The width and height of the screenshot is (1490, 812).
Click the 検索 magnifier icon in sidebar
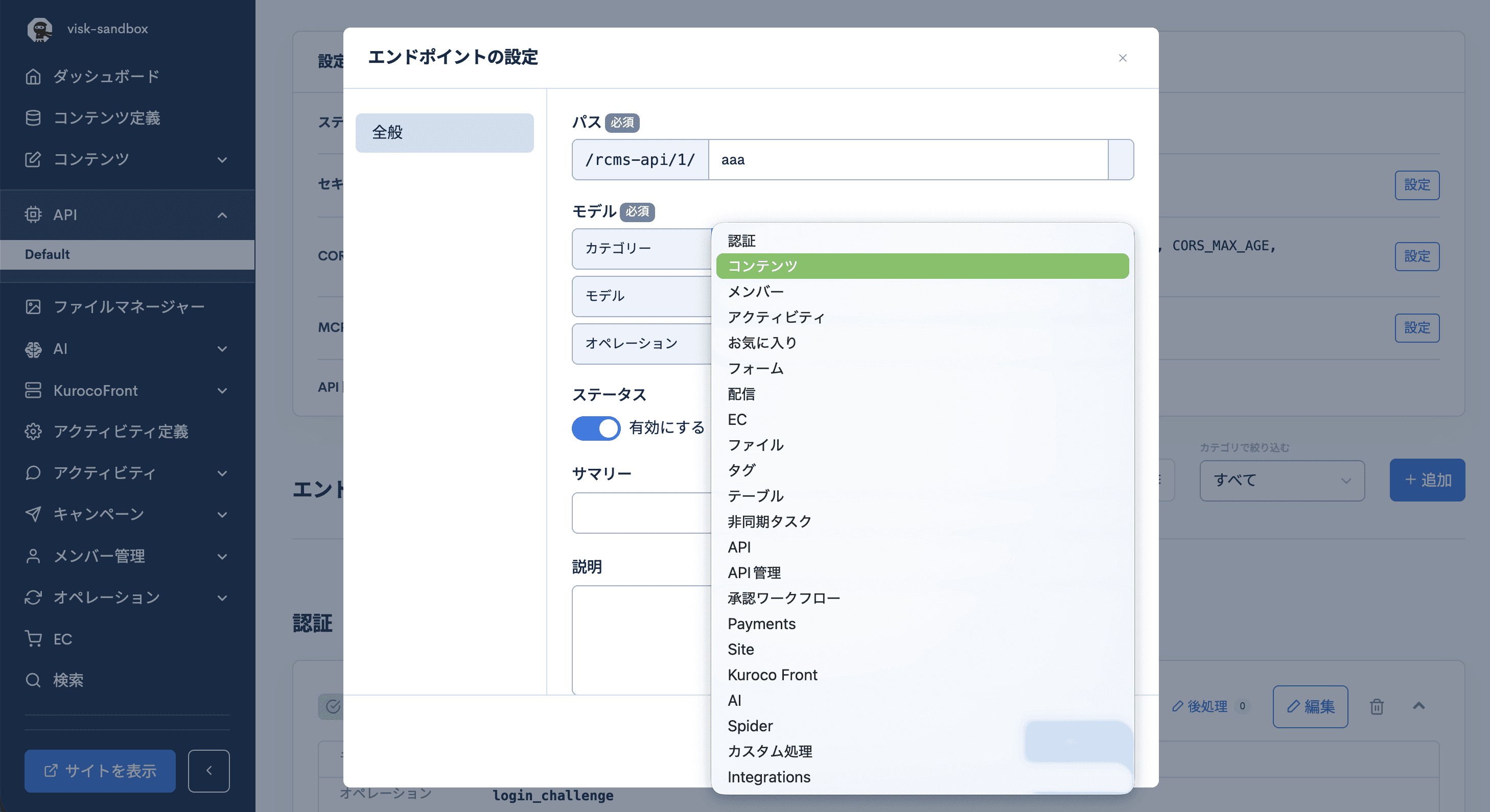(x=33, y=680)
